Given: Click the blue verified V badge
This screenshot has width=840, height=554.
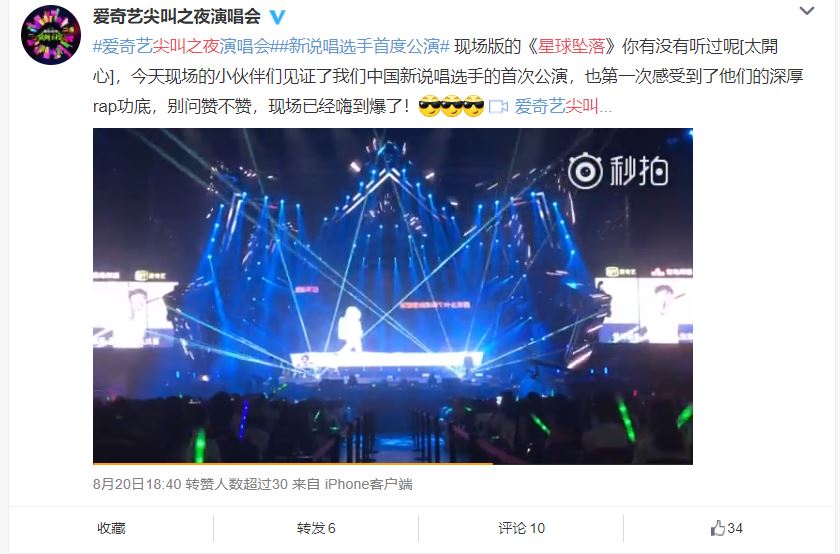Looking at the screenshot, I should point(277,17).
